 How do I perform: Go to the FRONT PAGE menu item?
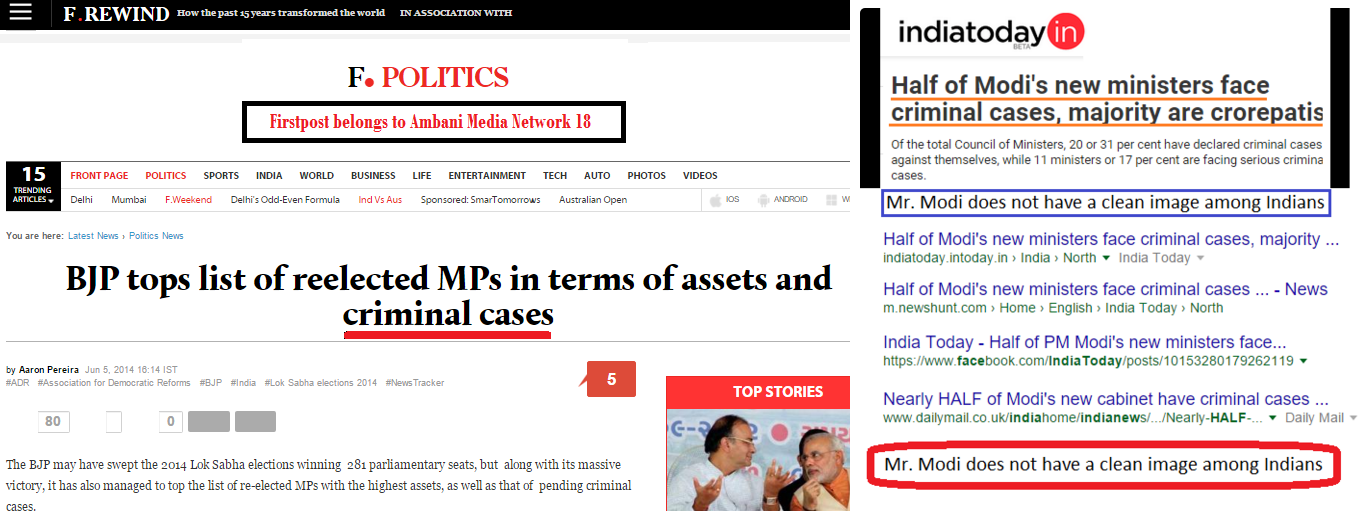99,176
